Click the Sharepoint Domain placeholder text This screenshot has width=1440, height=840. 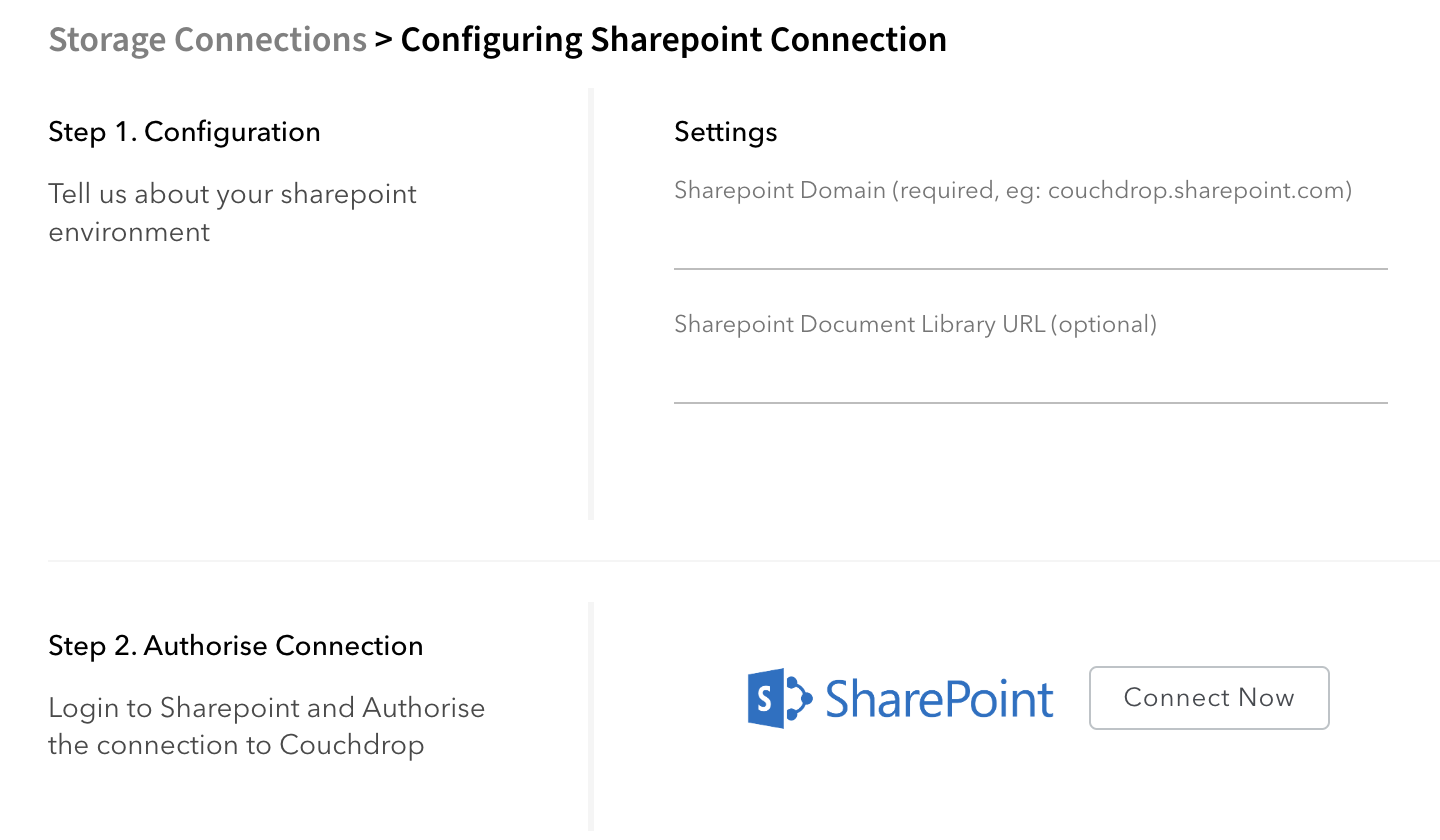click(1012, 190)
